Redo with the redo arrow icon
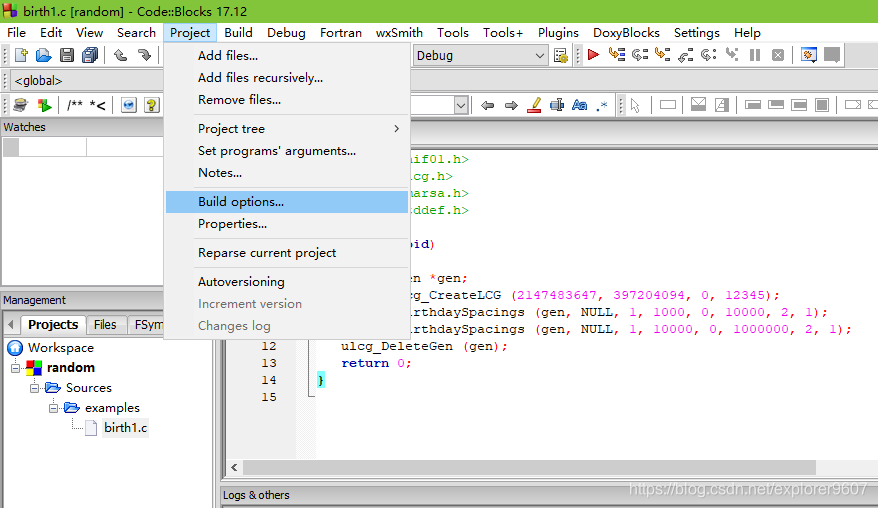 pyautogui.click(x=144, y=55)
